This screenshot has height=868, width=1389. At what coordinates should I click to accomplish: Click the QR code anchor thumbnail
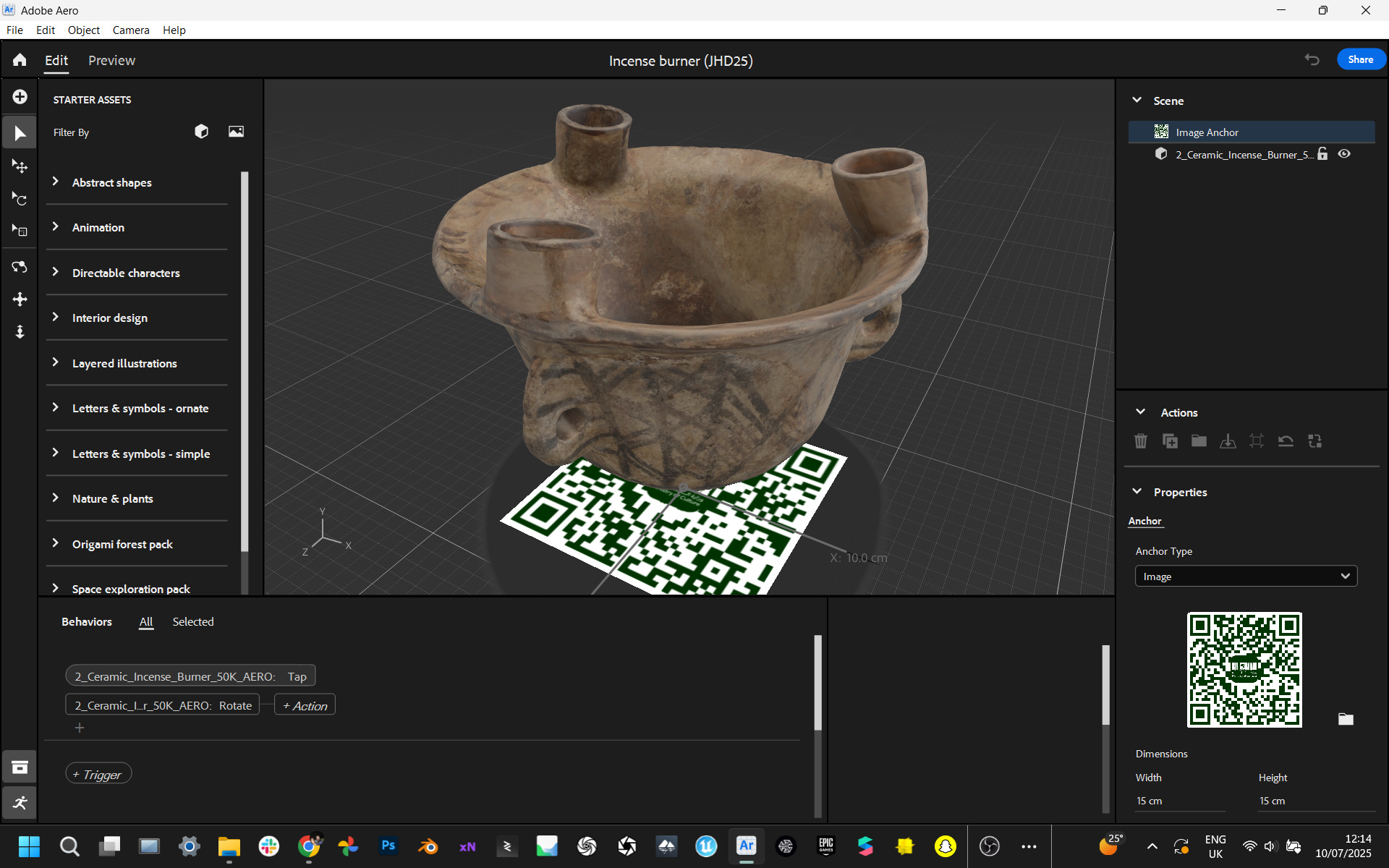[x=1244, y=670]
